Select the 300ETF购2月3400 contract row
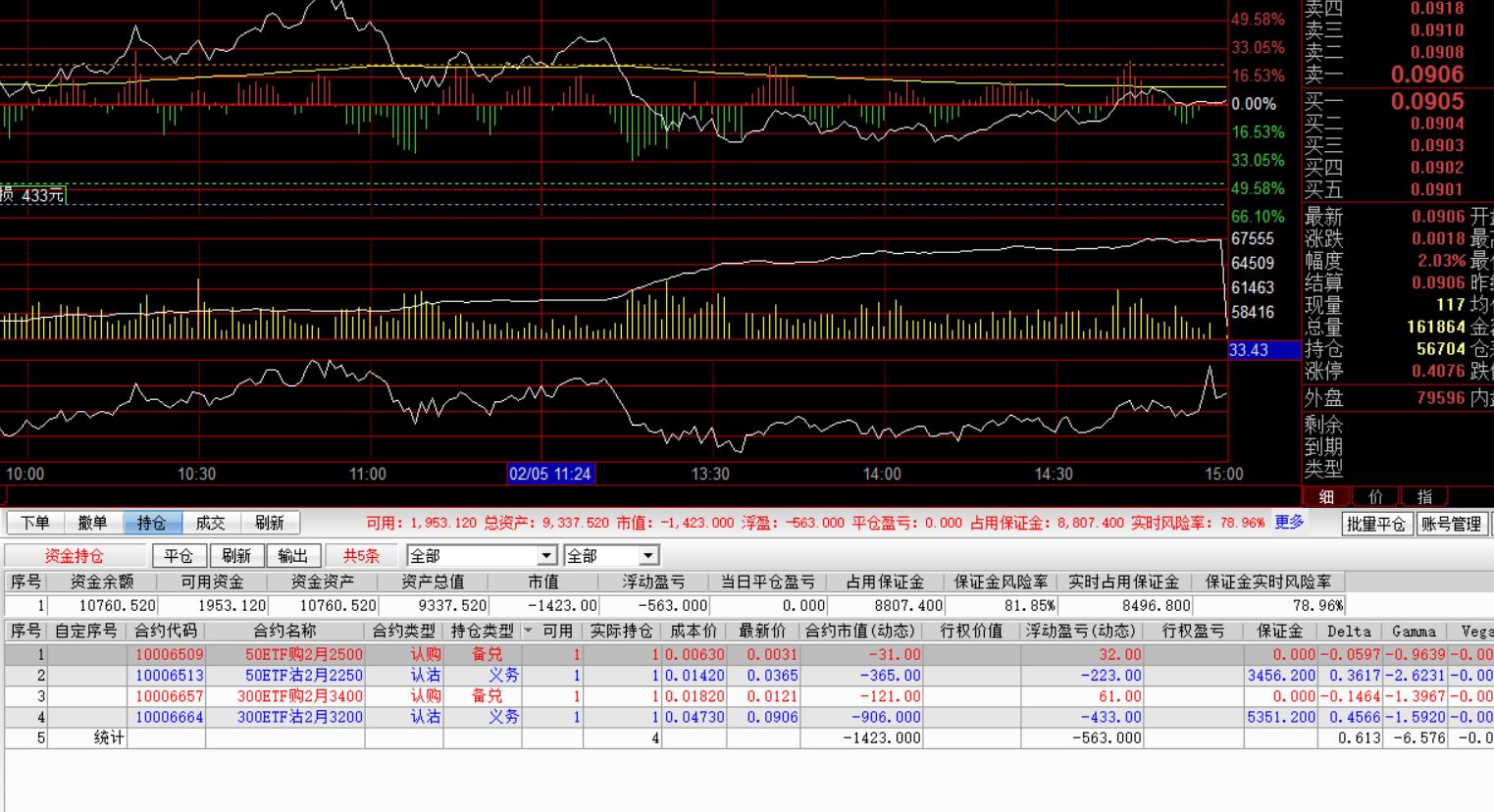The image size is (1494, 812). coord(300,695)
